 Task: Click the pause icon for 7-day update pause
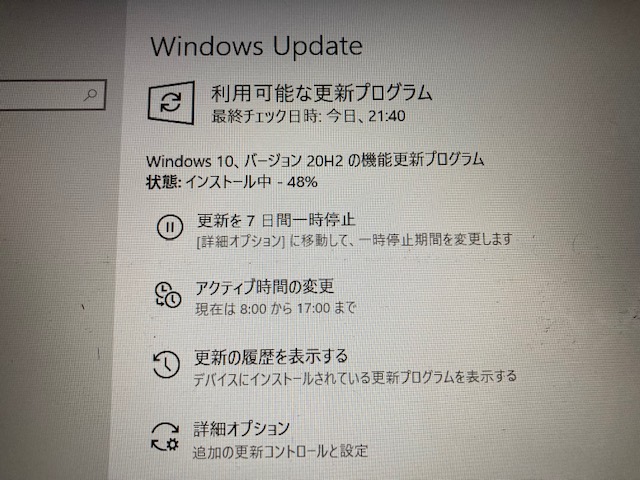pyautogui.click(x=170, y=227)
